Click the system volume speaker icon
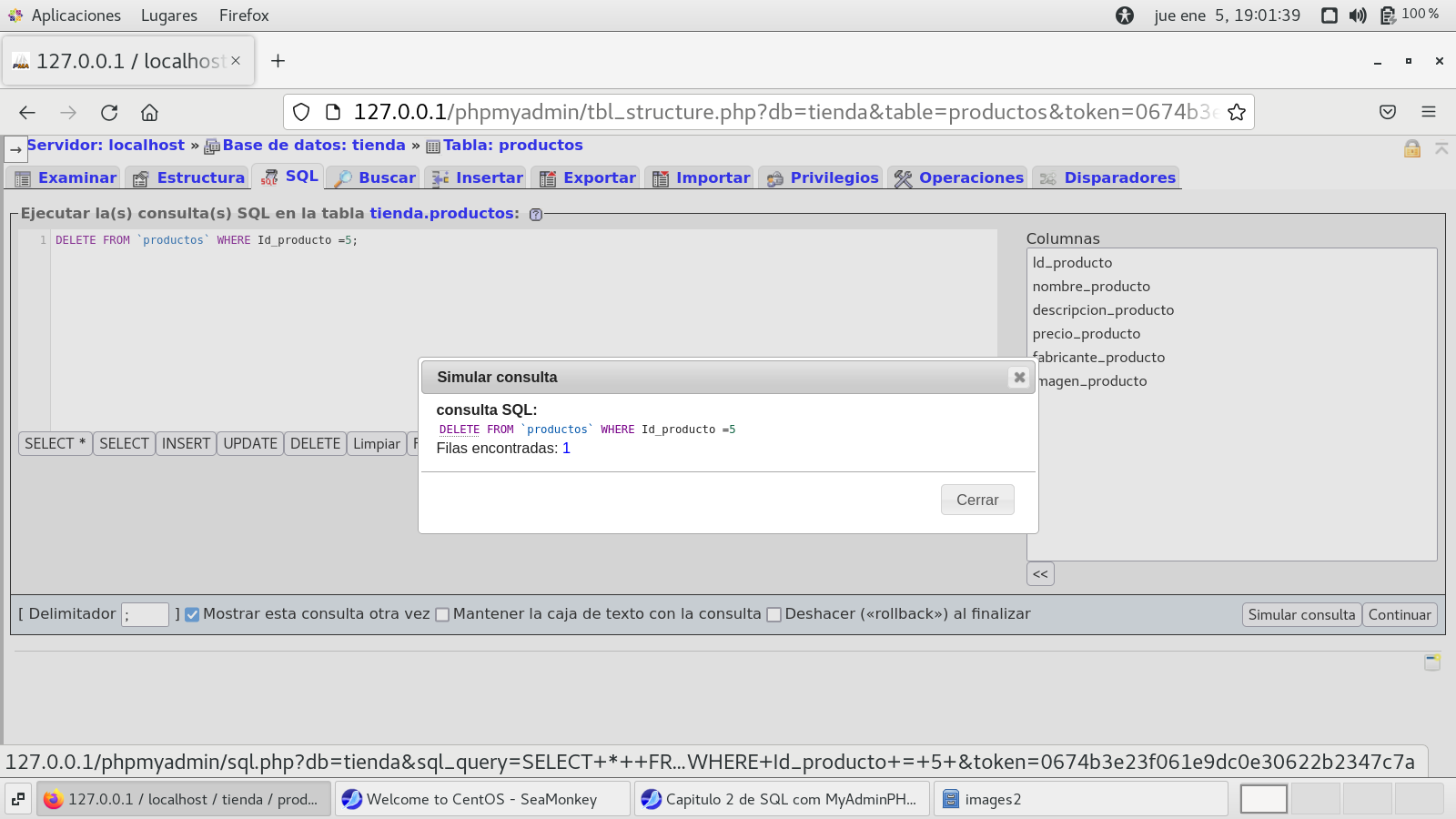This screenshot has width=1456, height=819. (x=1358, y=15)
